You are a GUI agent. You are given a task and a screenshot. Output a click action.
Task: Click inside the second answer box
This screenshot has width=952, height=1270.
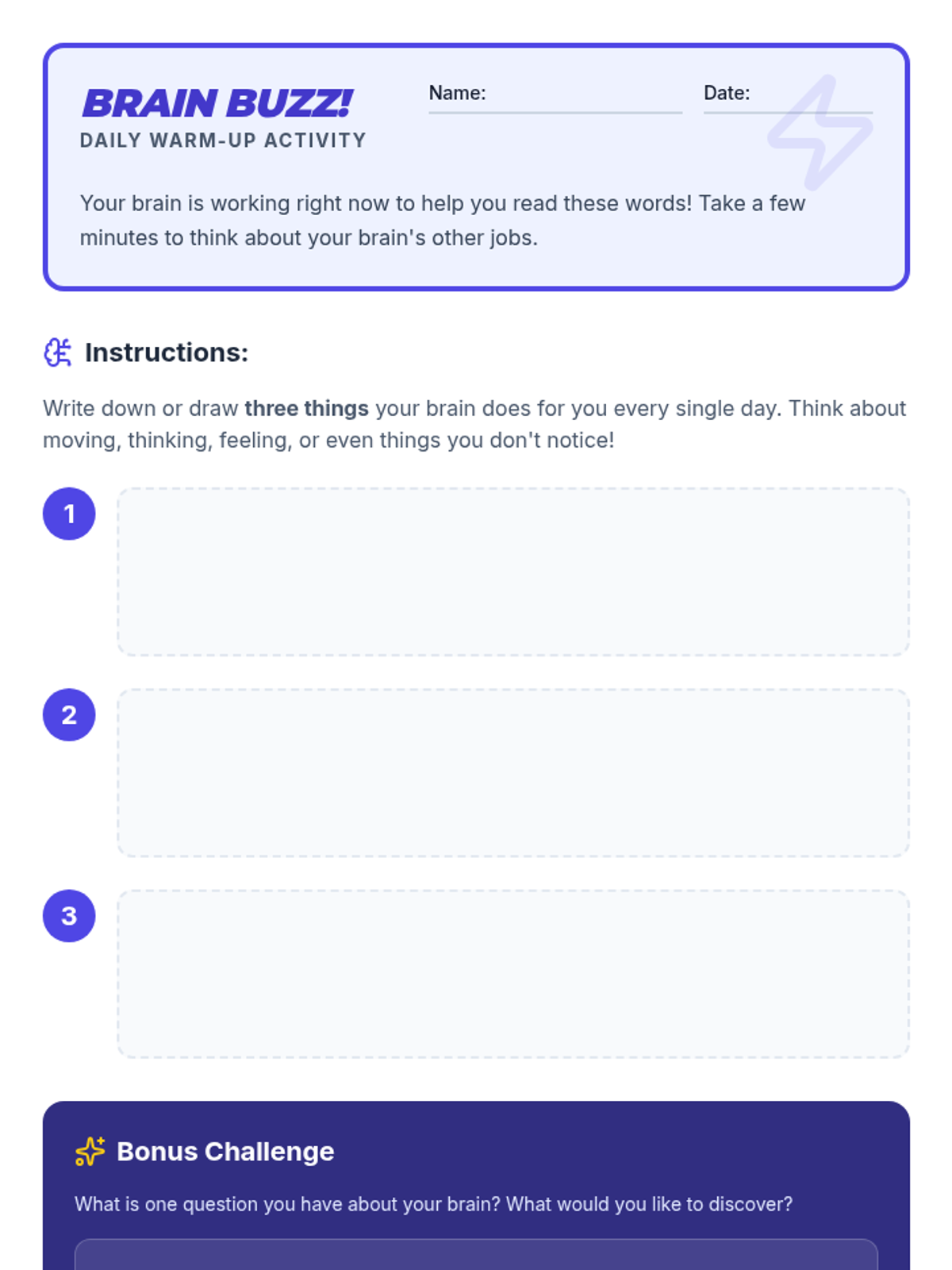tap(513, 772)
